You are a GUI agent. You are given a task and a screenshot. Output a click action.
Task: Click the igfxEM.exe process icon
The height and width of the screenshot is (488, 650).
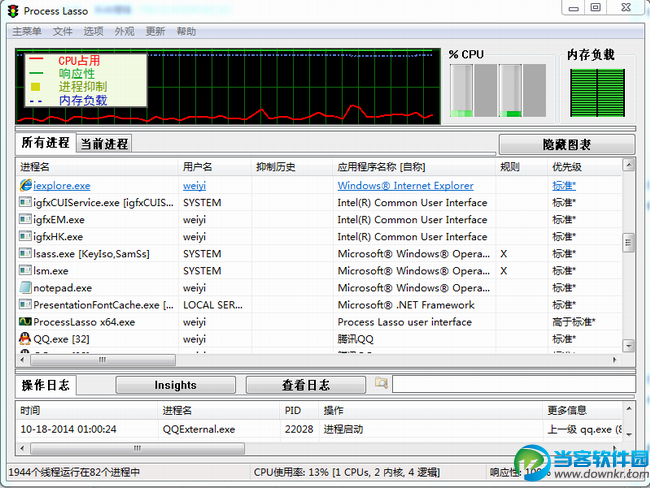[25, 219]
